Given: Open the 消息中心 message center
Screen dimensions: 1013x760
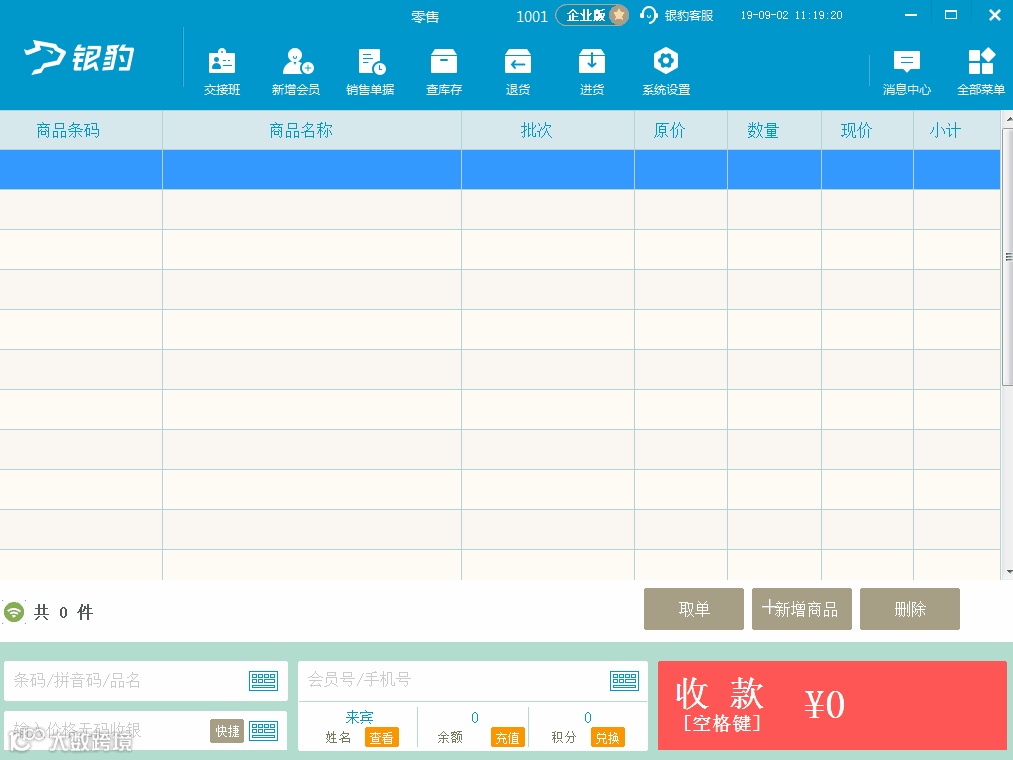Looking at the screenshot, I should 907,72.
